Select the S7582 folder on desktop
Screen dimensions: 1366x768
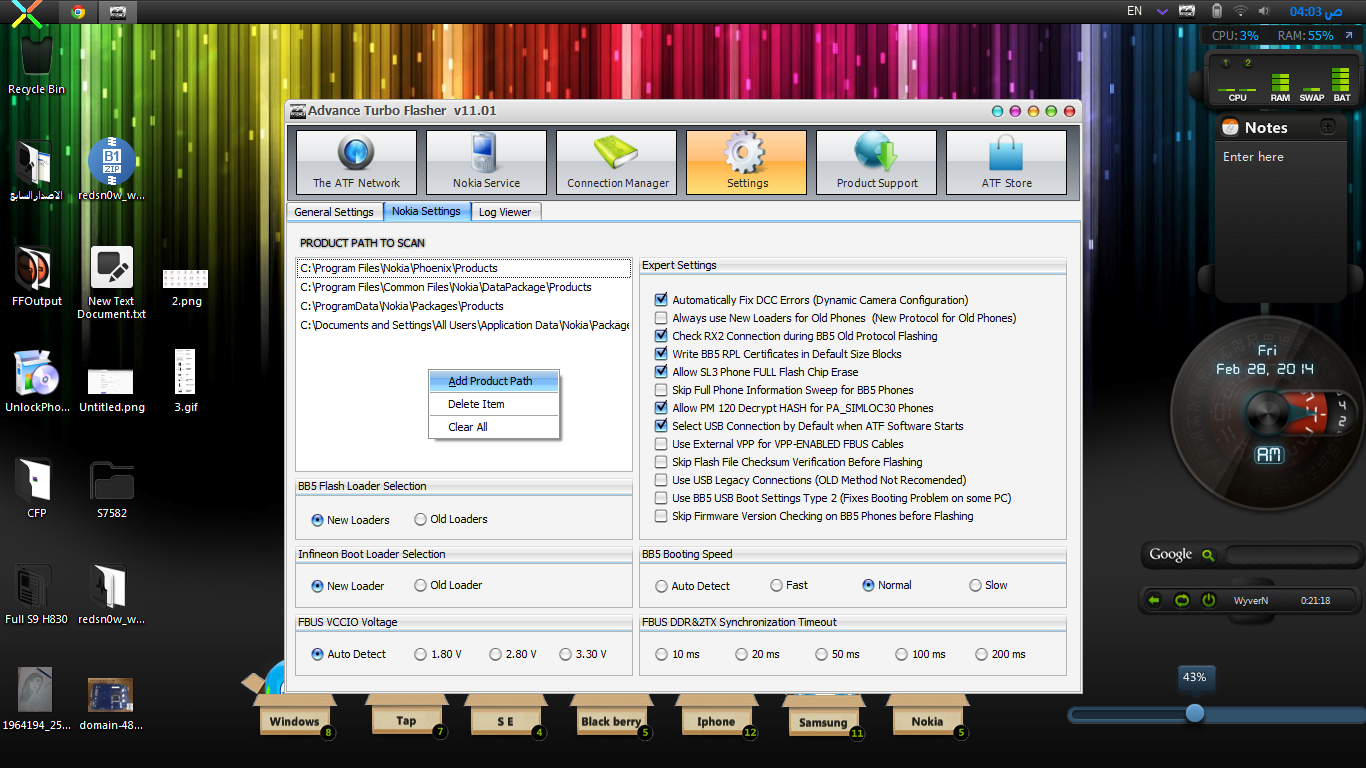coord(111,488)
